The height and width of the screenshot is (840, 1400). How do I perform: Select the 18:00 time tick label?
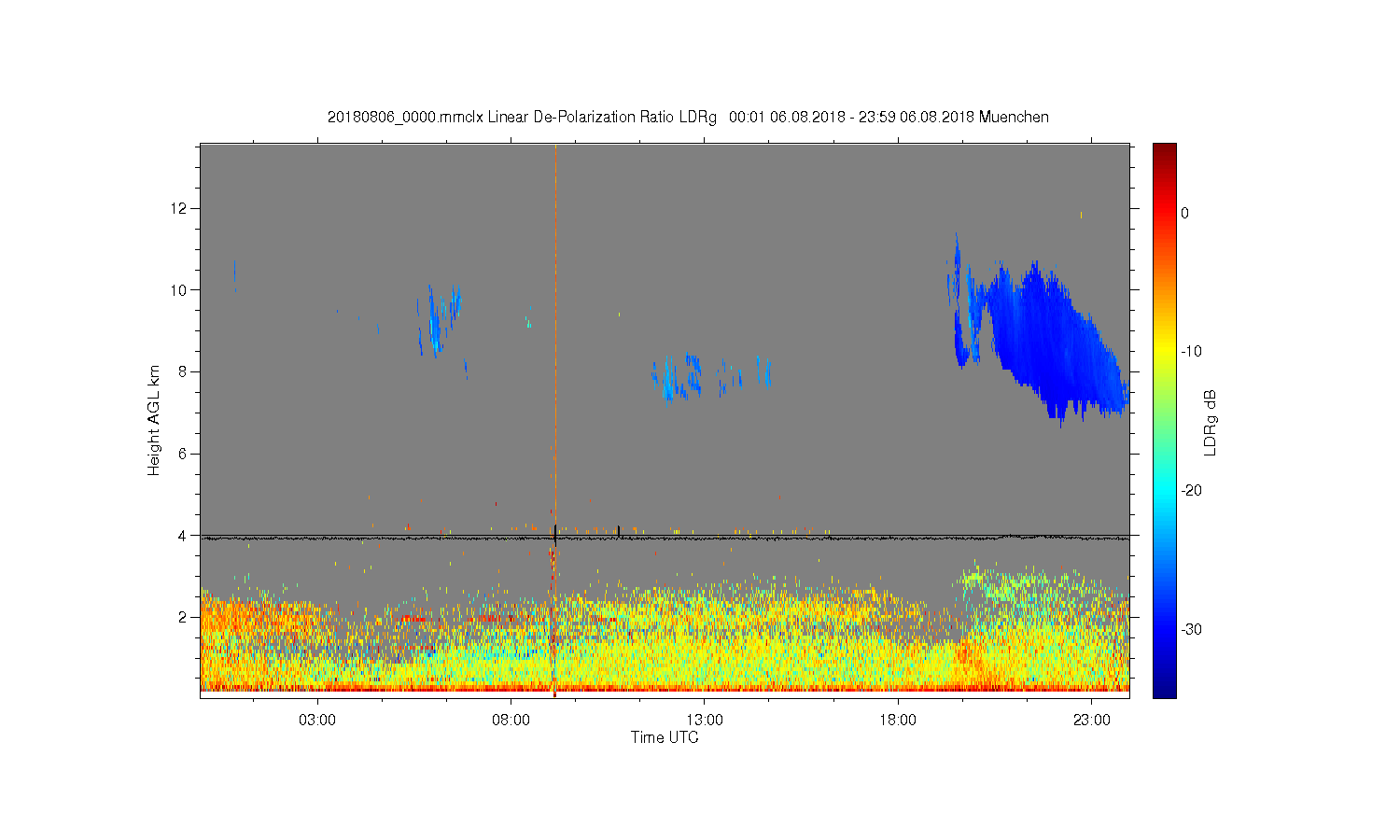(898, 721)
